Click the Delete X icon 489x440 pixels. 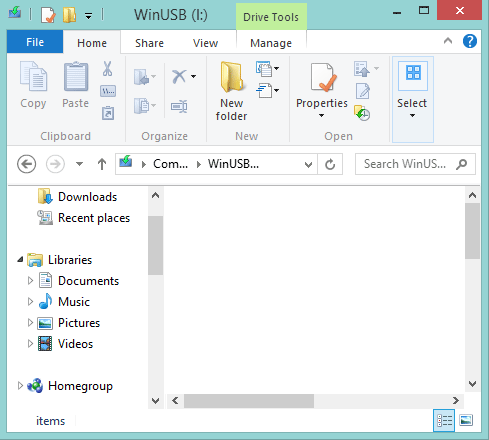pyautogui.click(x=179, y=76)
